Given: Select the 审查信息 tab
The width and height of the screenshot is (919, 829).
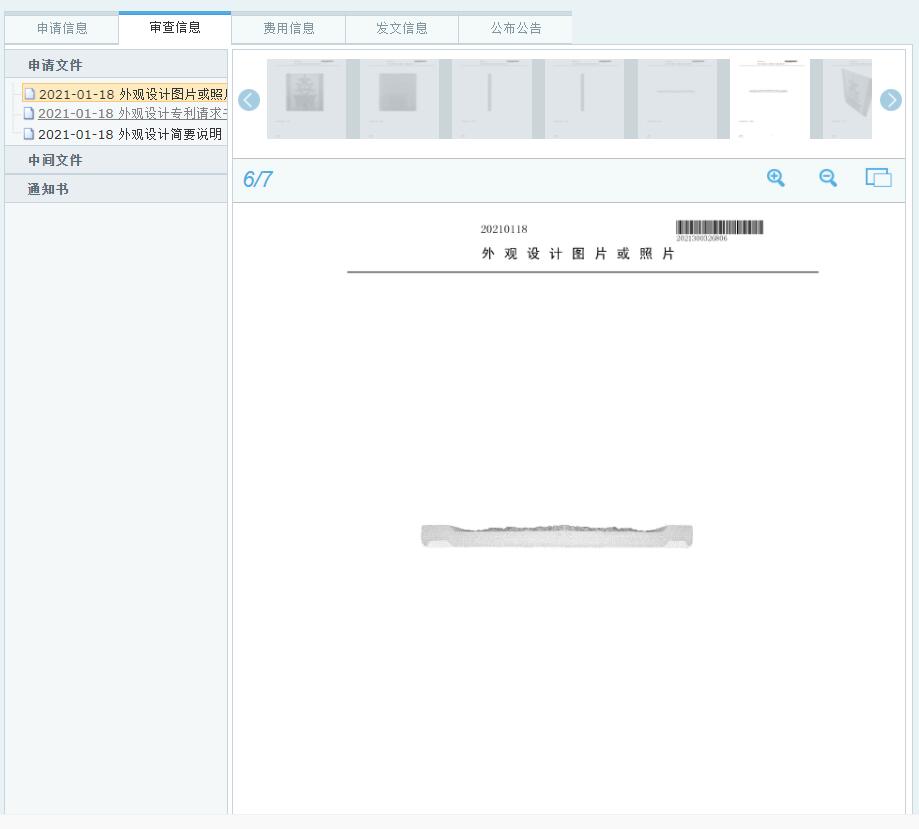Looking at the screenshot, I should (x=175, y=28).
